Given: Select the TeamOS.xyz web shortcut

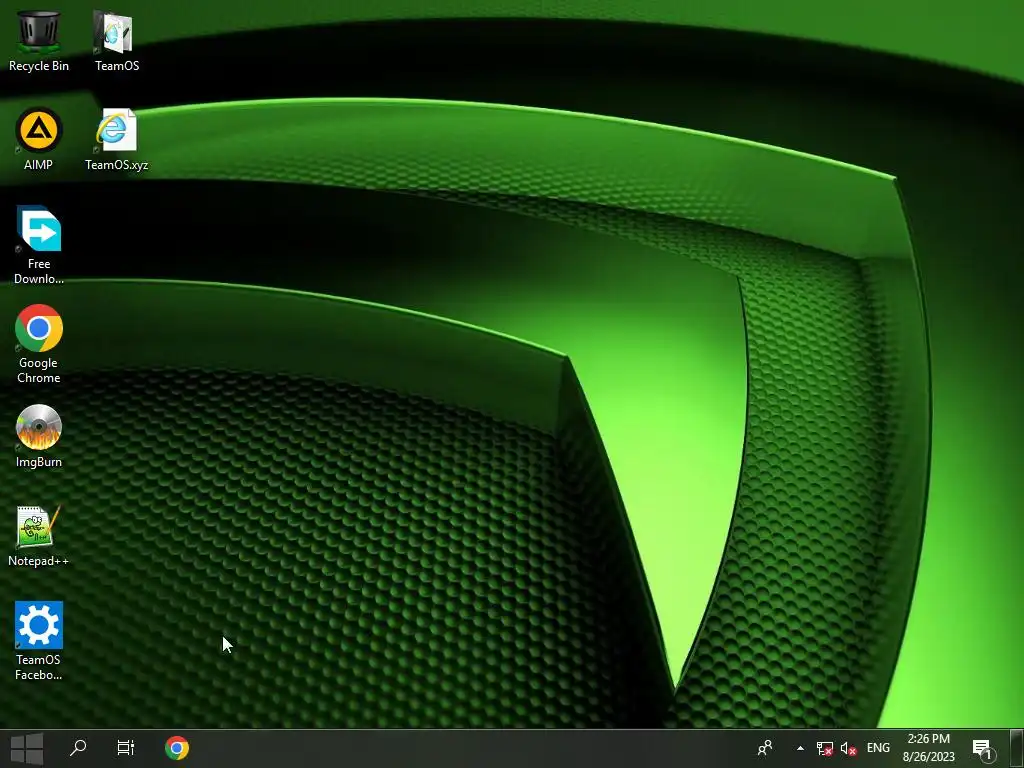Looking at the screenshot, I should (x=116, y=140).
